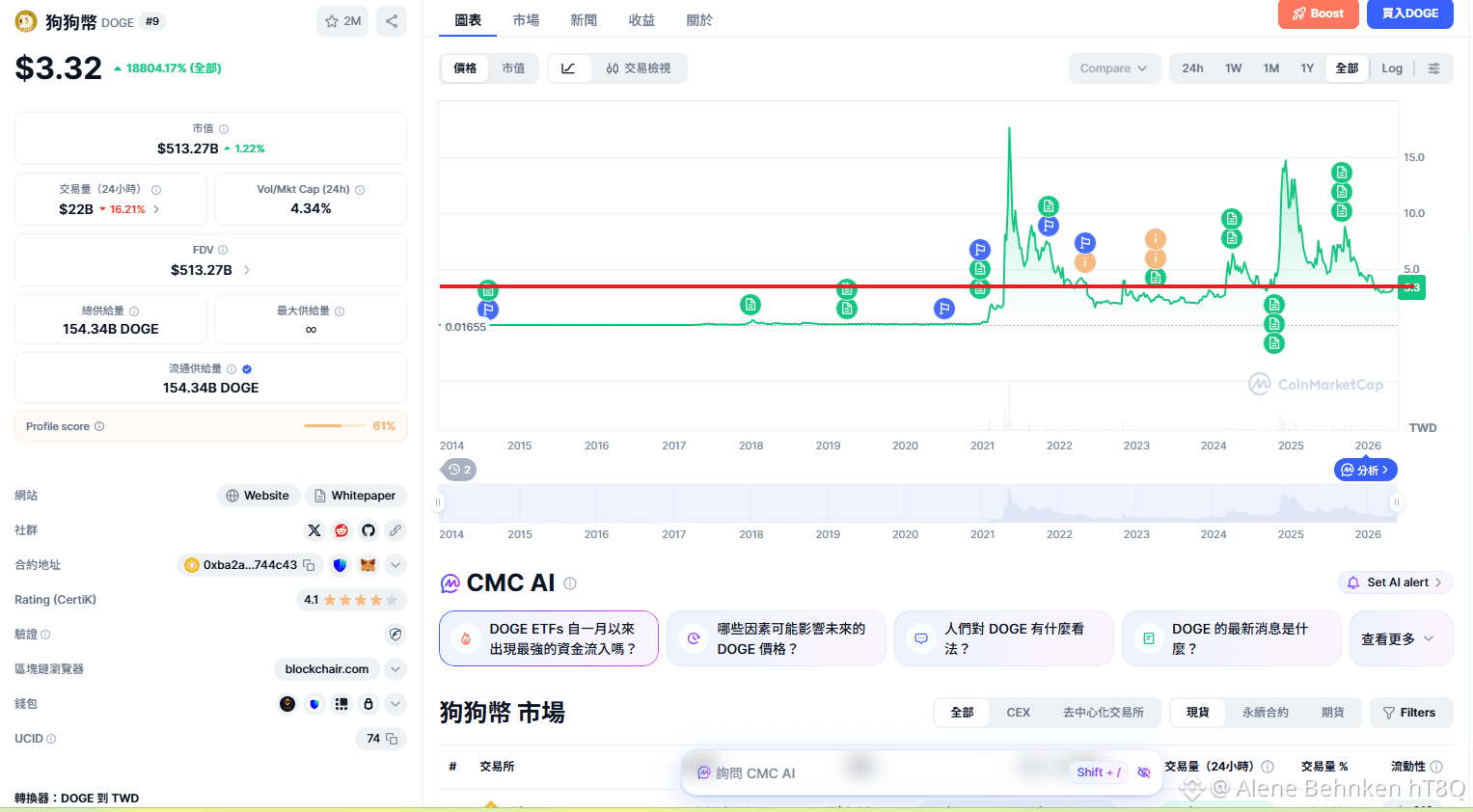Switch to the 收益 tab
The width and height of the screenshot is (1473, 812).
641,20
